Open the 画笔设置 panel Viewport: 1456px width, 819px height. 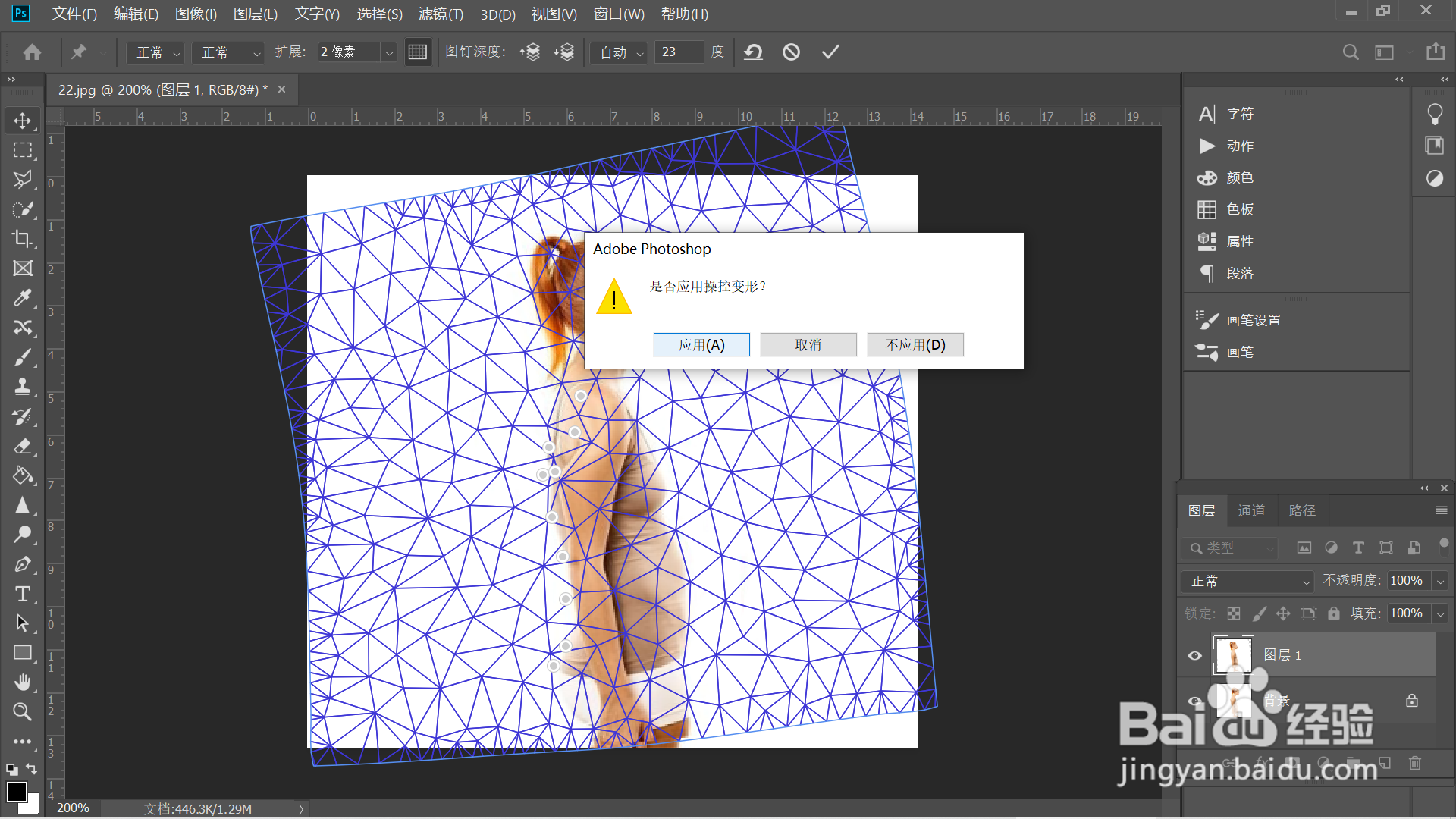point(1239,320)
